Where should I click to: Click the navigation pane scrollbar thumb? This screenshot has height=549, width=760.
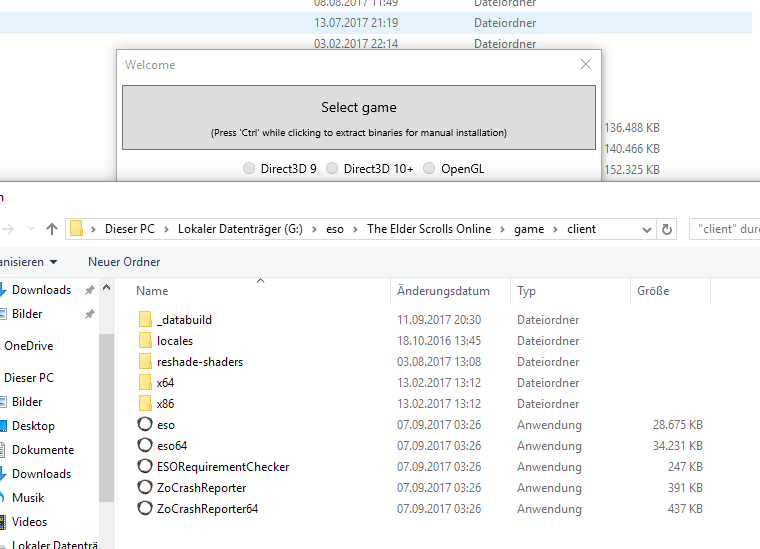[x=107, y=418]
